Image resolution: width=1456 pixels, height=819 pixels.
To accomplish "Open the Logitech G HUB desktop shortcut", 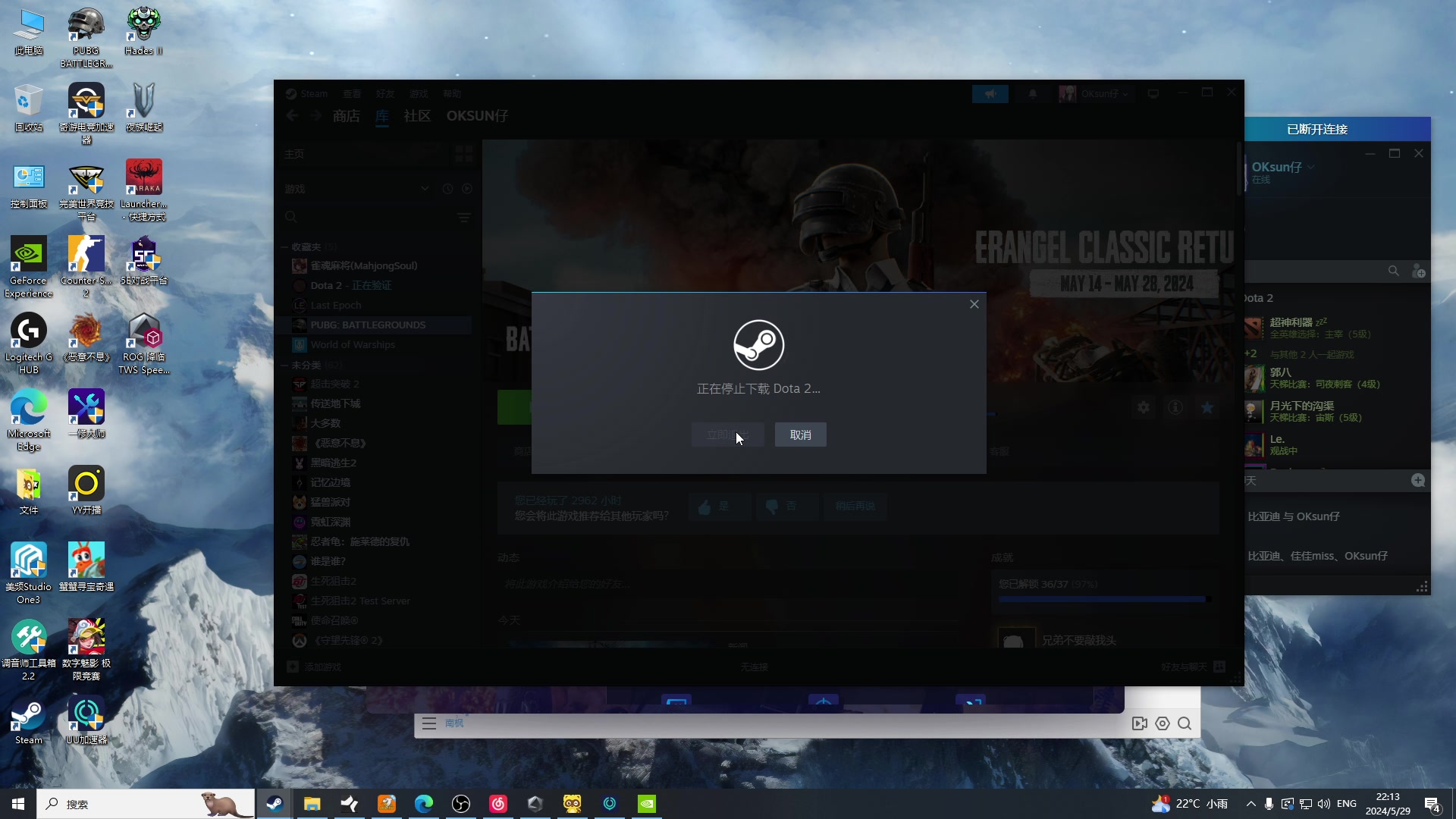I will [28, 345].
